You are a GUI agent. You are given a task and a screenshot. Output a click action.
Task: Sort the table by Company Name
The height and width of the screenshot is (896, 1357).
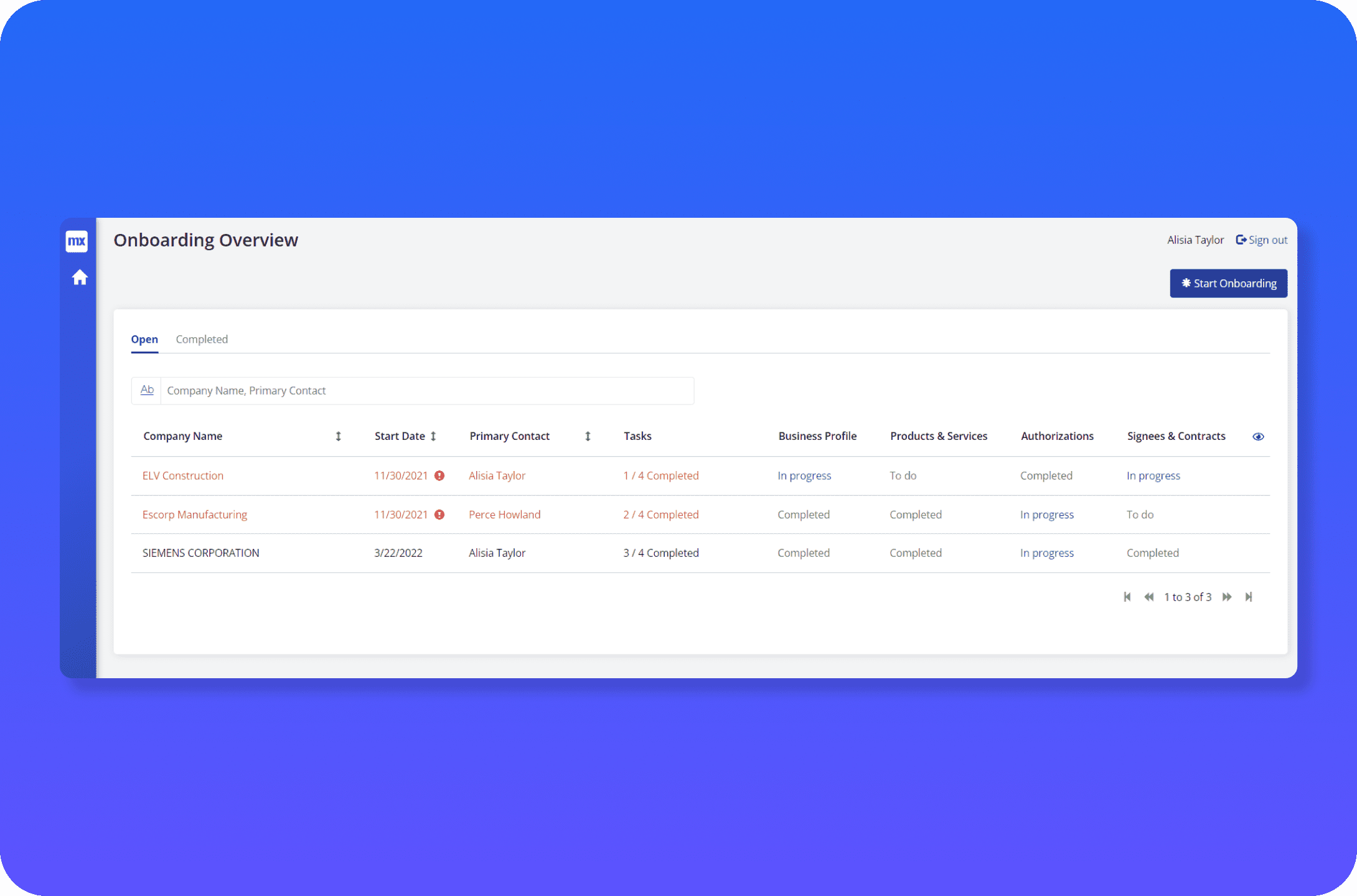click(339, 436)
